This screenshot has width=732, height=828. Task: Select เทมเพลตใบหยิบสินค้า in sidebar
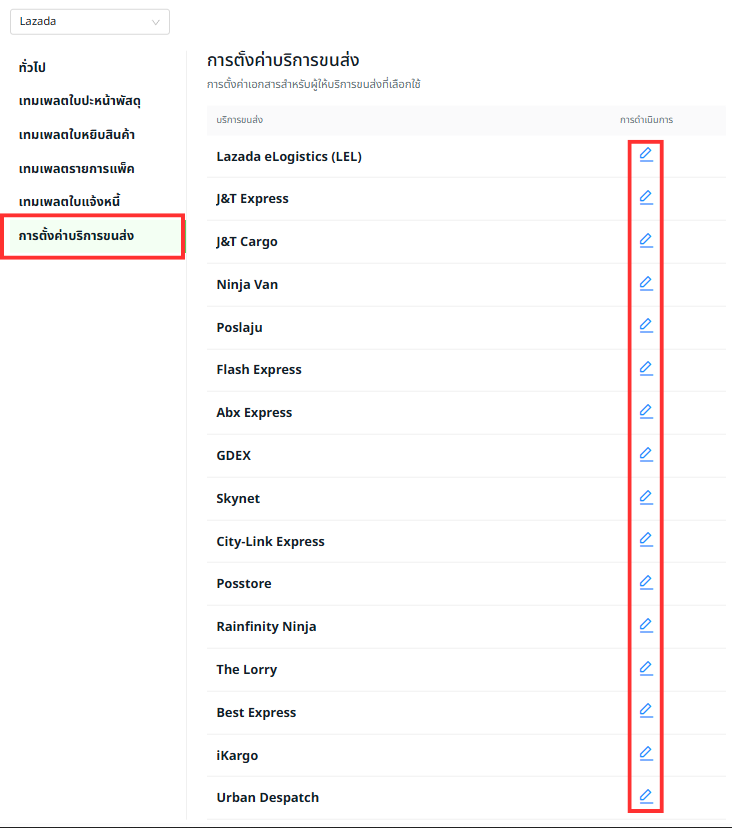(x=77, y=135)
